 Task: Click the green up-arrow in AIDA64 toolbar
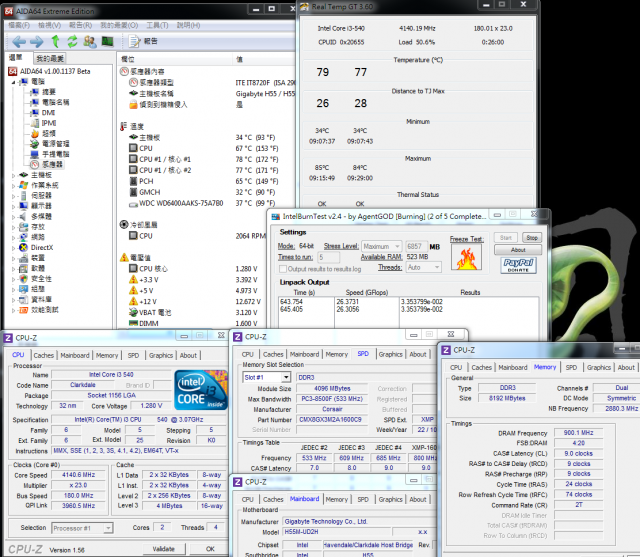(x=55, y=41)
